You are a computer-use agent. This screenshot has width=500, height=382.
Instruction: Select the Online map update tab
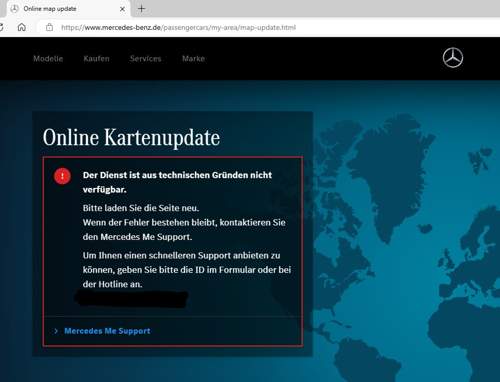tap(68, 9)
